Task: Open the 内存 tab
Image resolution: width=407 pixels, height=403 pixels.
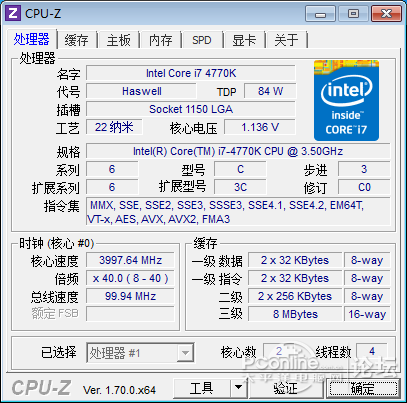Action: coord(161,41)
